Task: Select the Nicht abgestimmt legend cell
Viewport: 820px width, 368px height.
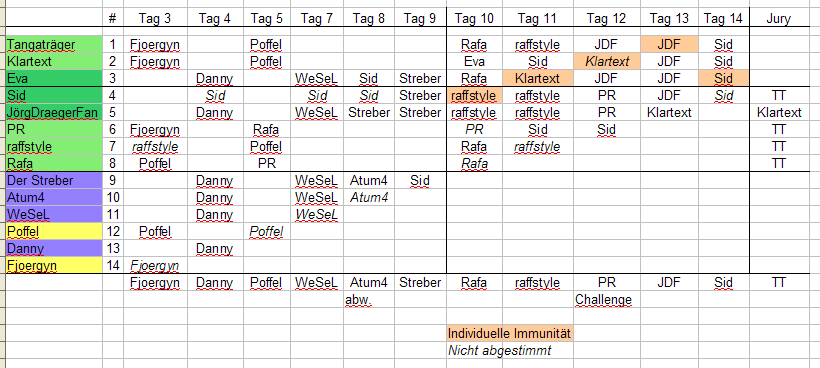Action: pos(510,350)
